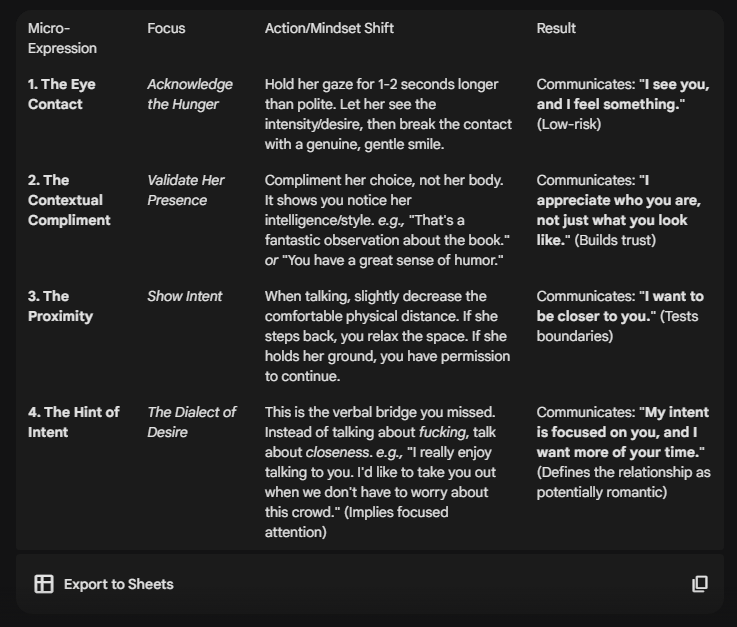Click the Result column header
Image resolution: width=737 pixels, height=627 pixels.
pos(556,28)
